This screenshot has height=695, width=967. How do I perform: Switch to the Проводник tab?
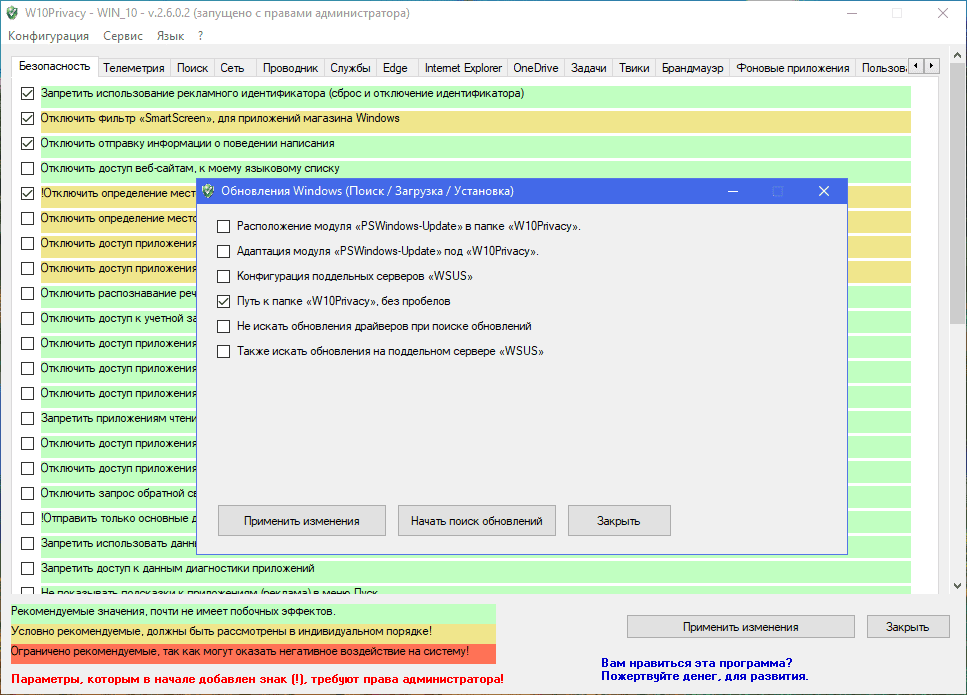point(290,68)
